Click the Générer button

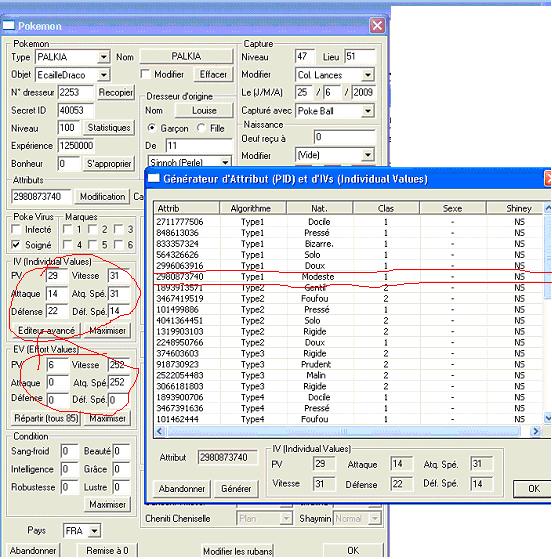coord(236,488)
